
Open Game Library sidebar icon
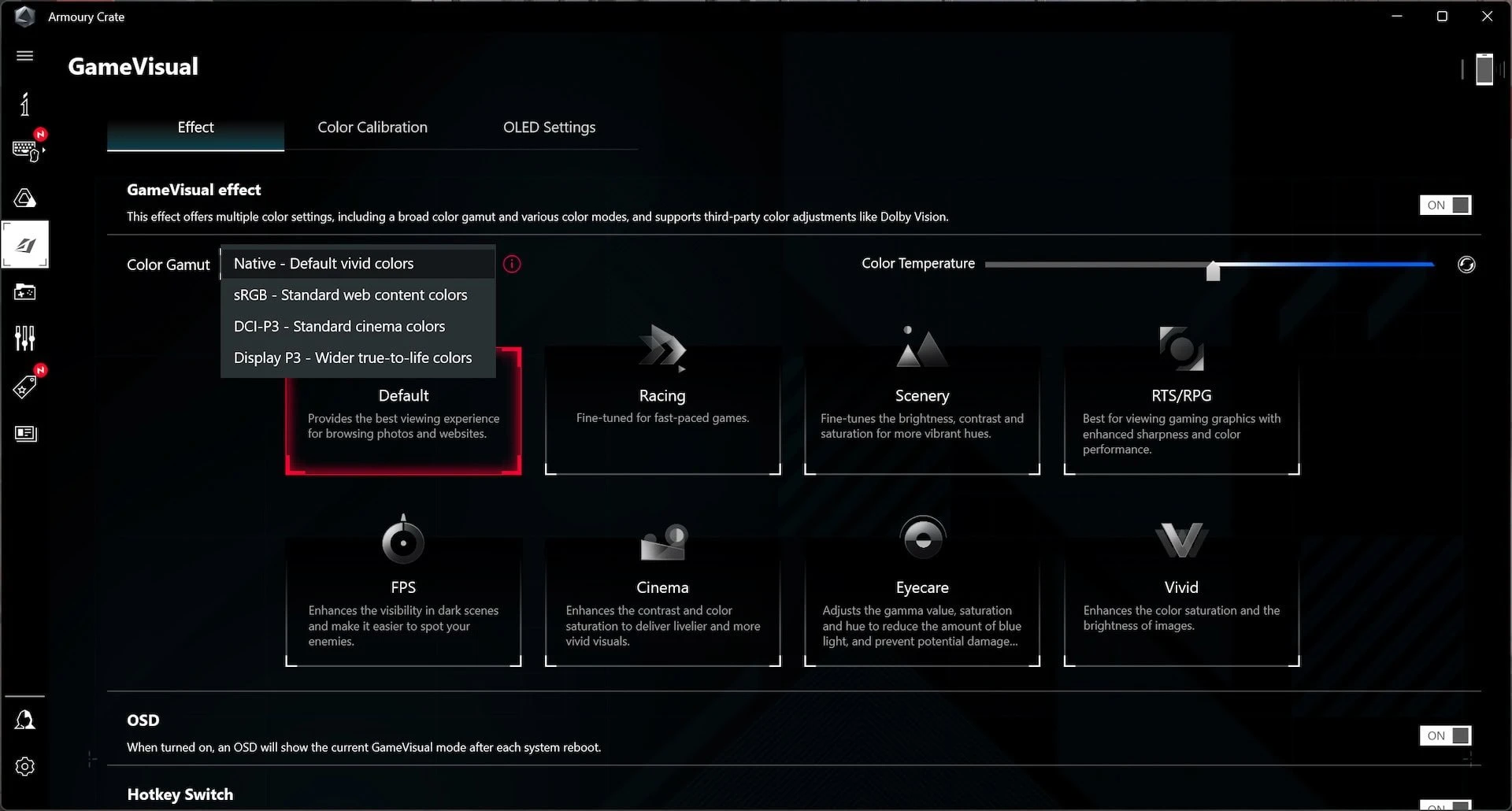(x=24, y=292)
